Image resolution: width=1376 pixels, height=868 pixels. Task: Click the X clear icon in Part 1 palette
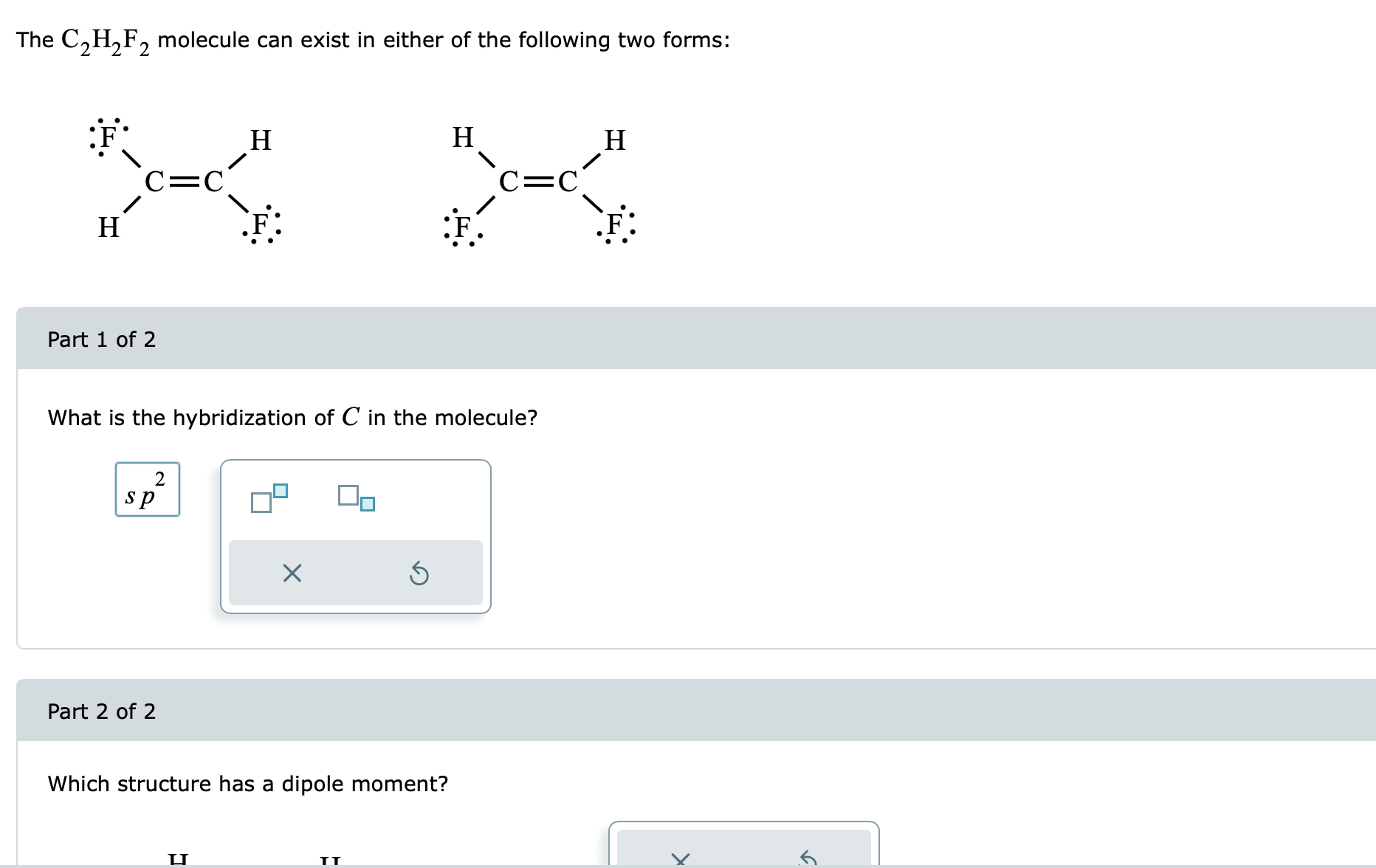pos(291,573)
